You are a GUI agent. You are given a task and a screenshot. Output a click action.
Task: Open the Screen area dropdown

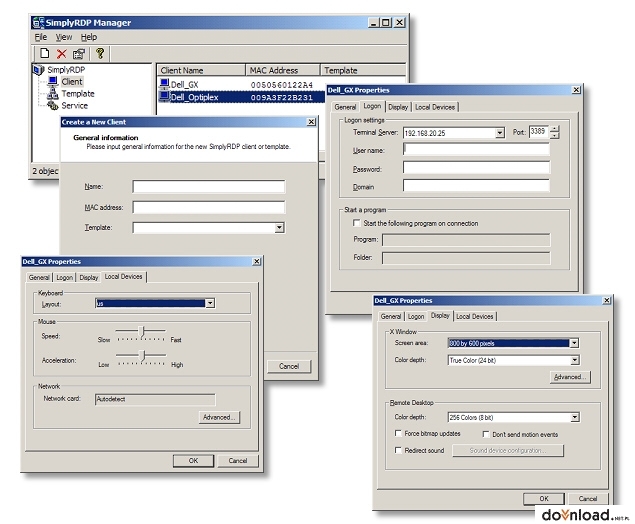[x=574, y=343]
